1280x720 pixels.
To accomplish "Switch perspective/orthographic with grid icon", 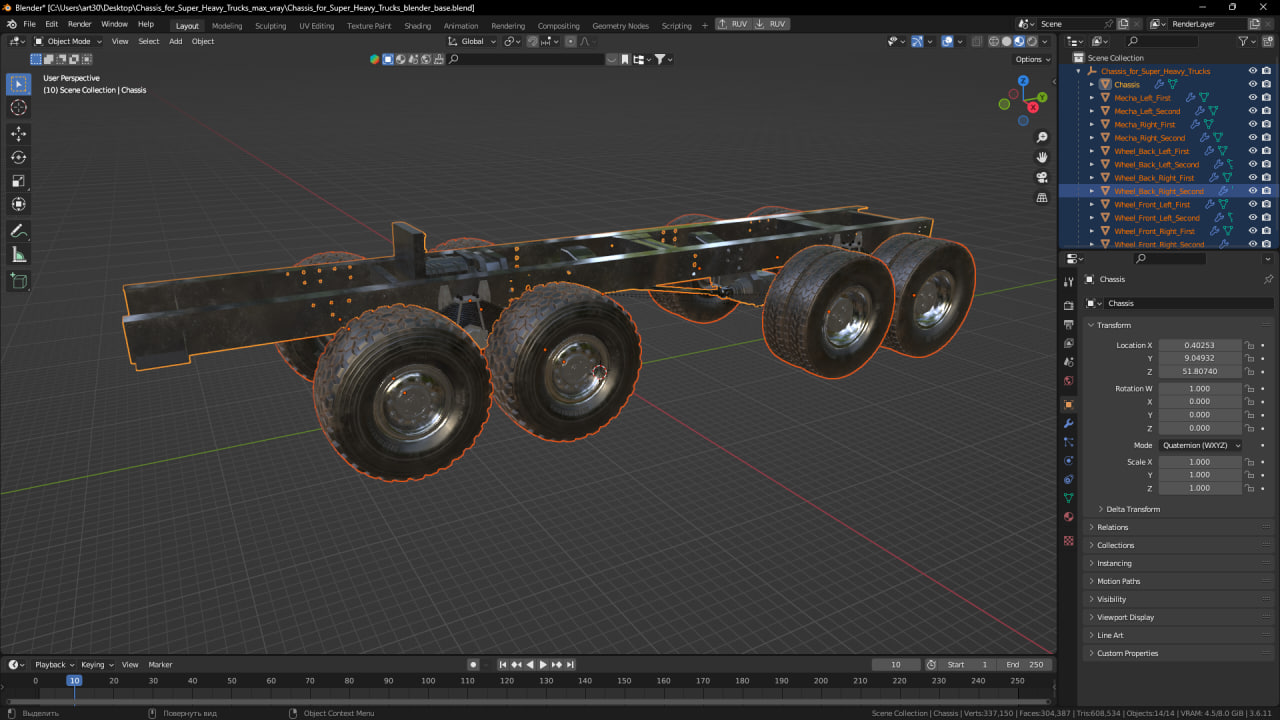I will point(1042,197).
